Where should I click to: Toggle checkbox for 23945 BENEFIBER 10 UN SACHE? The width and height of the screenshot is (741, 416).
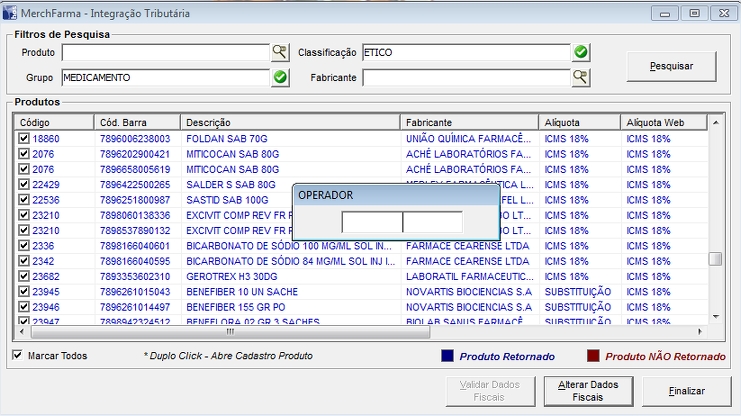pos(24,291)
